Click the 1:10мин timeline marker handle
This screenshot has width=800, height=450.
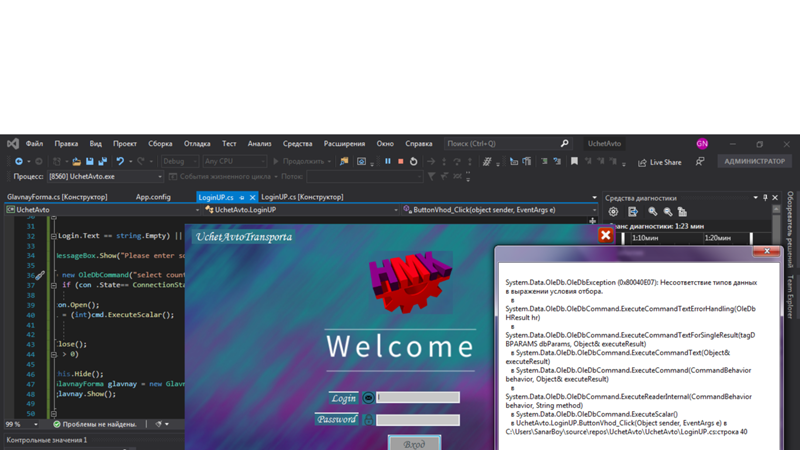623,238
